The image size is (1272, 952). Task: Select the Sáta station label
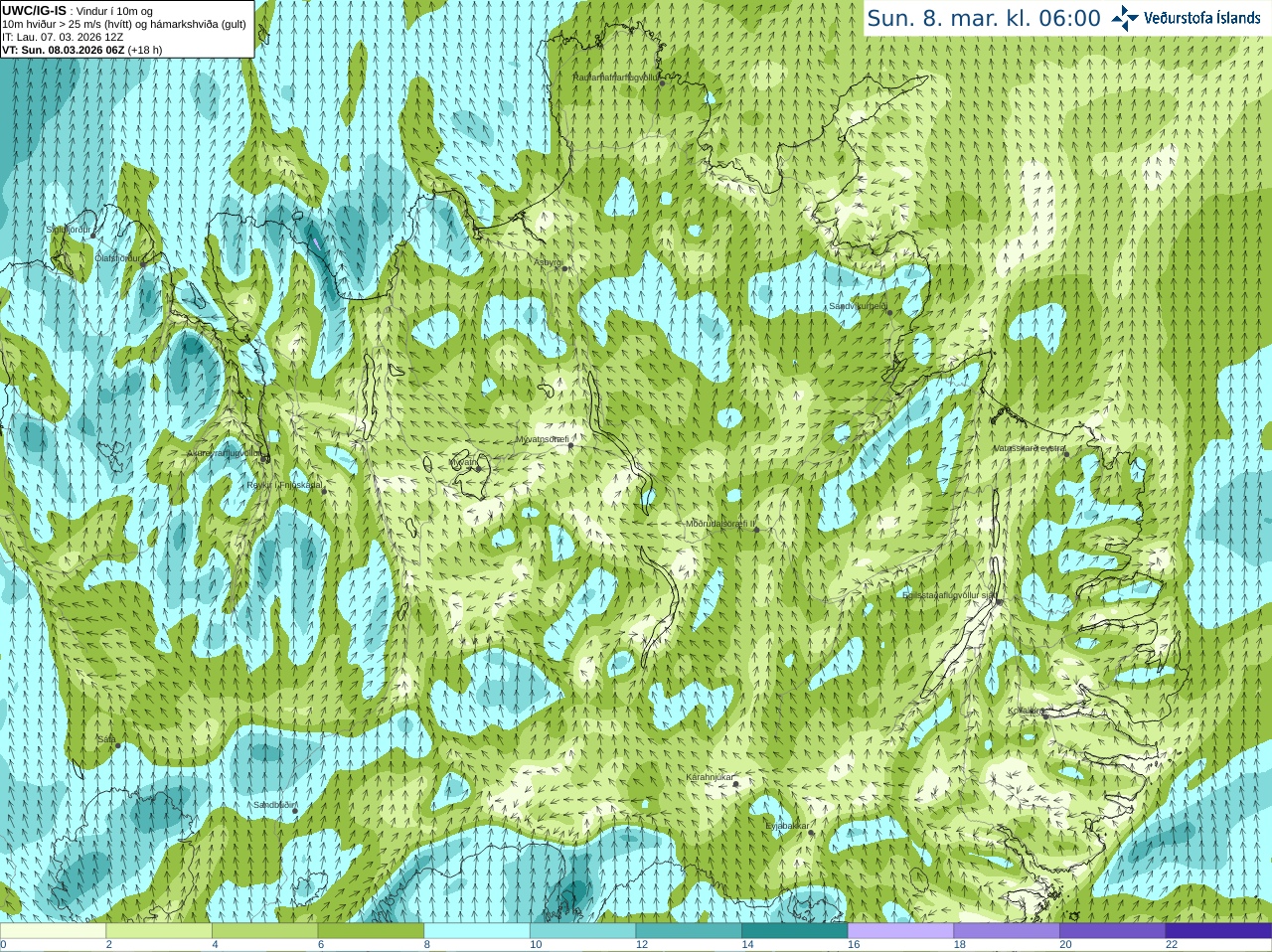point(106,739)
